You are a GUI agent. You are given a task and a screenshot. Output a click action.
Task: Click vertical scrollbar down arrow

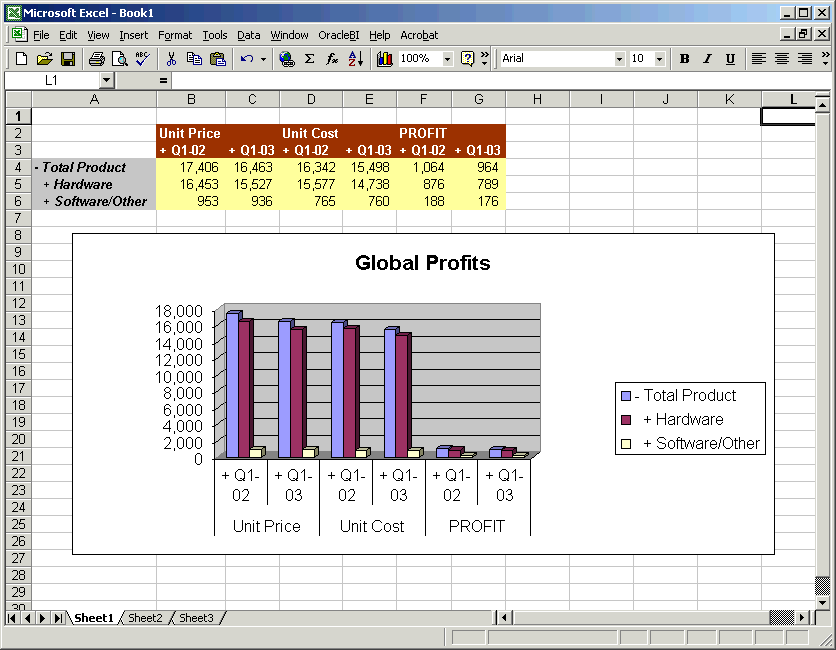822,603
